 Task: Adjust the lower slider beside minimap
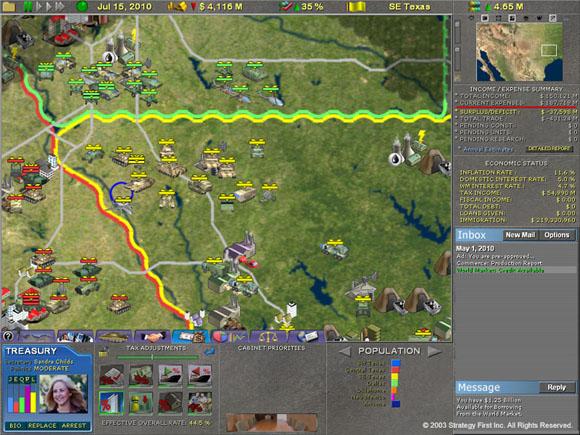tap(458, 58)
